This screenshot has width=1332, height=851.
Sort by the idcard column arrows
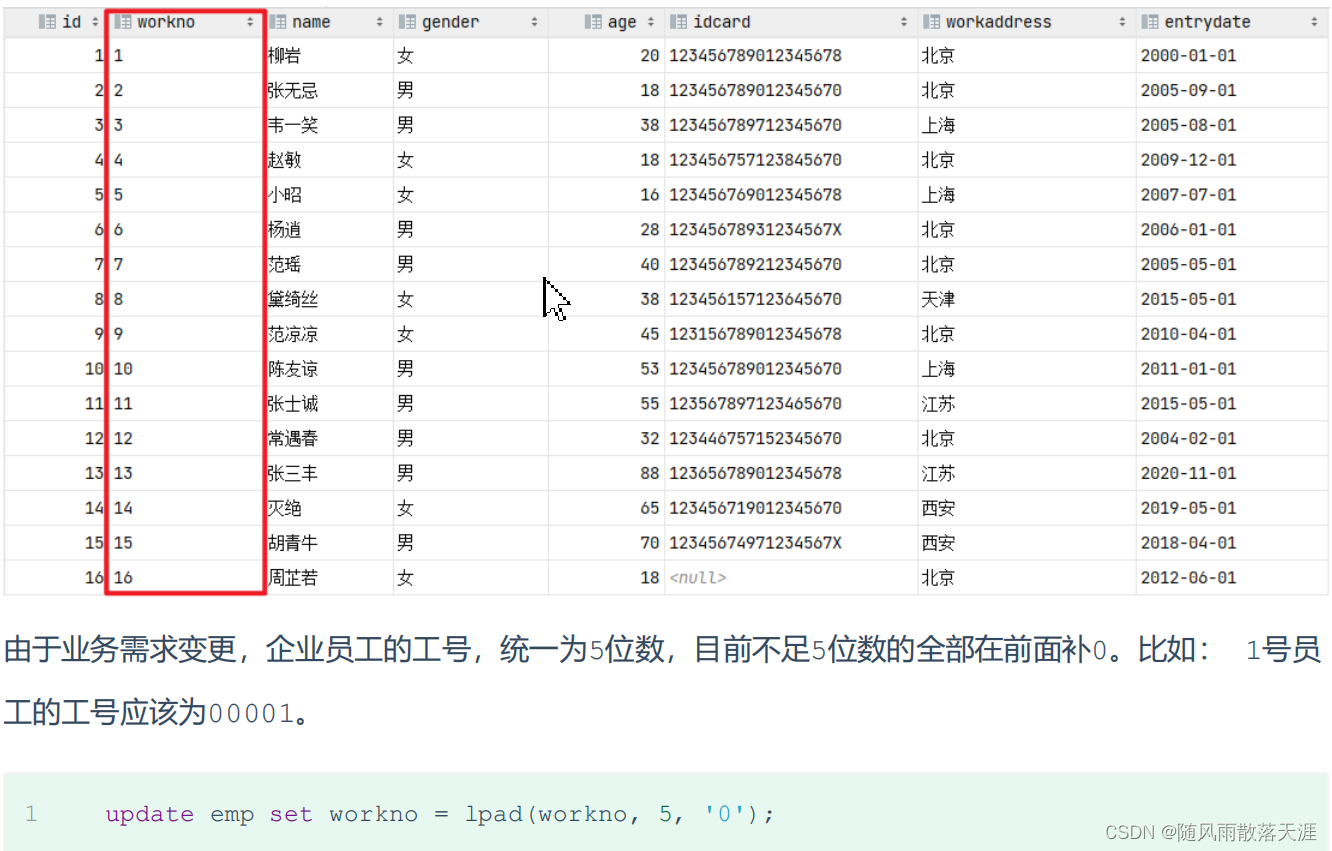coord(904,22)
